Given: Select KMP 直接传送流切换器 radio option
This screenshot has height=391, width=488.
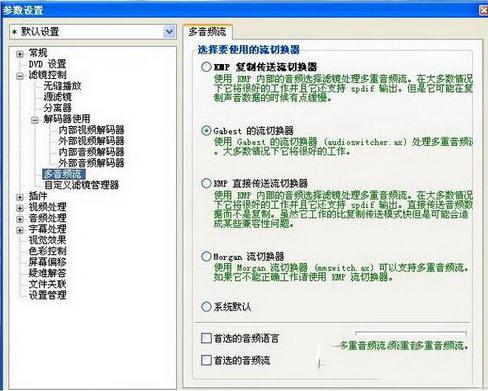Looking at the screenshot, I should point(206,183).
